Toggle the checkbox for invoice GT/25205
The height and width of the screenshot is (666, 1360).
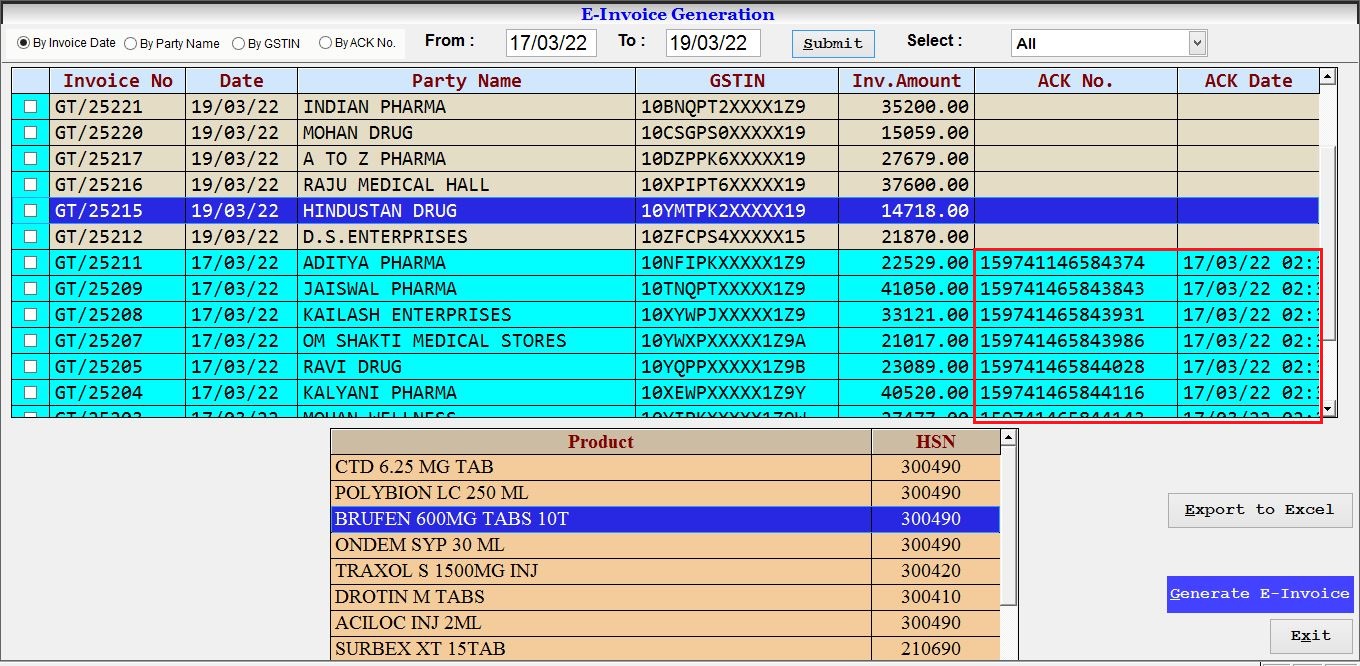pyautogui.click(x=31, y=366)
